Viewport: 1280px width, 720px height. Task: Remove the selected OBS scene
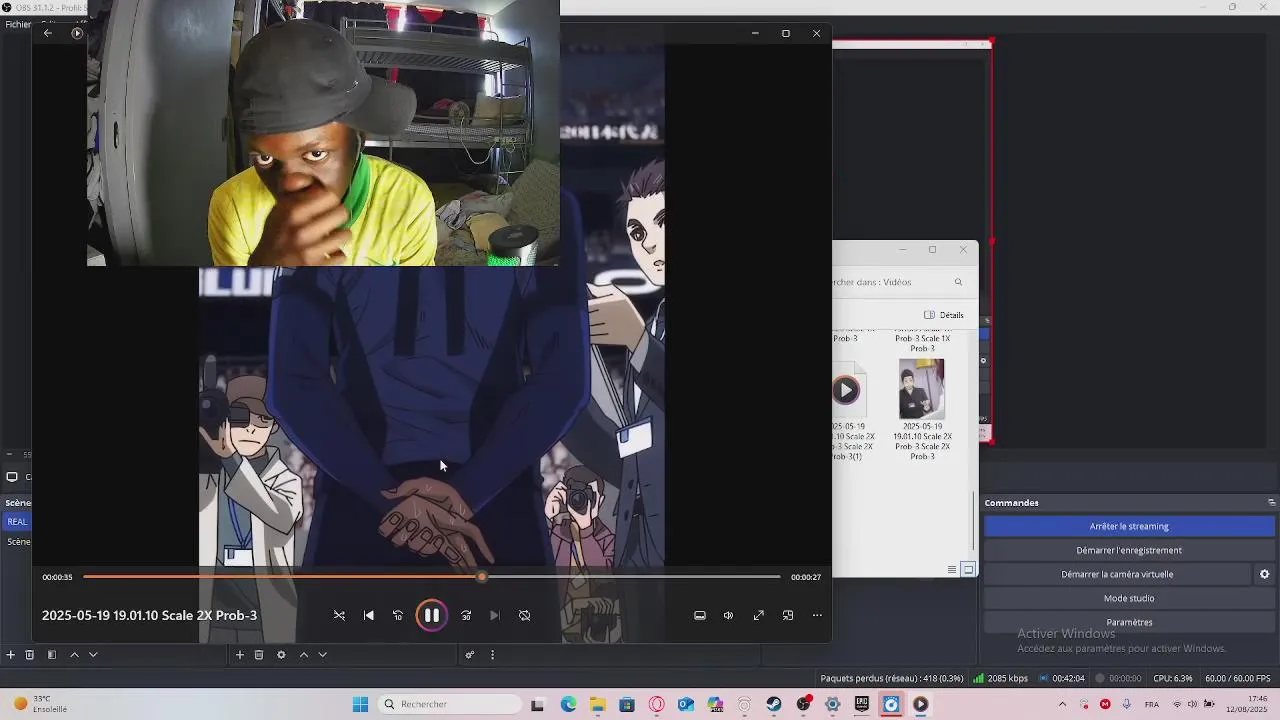(x=30, y=655)
